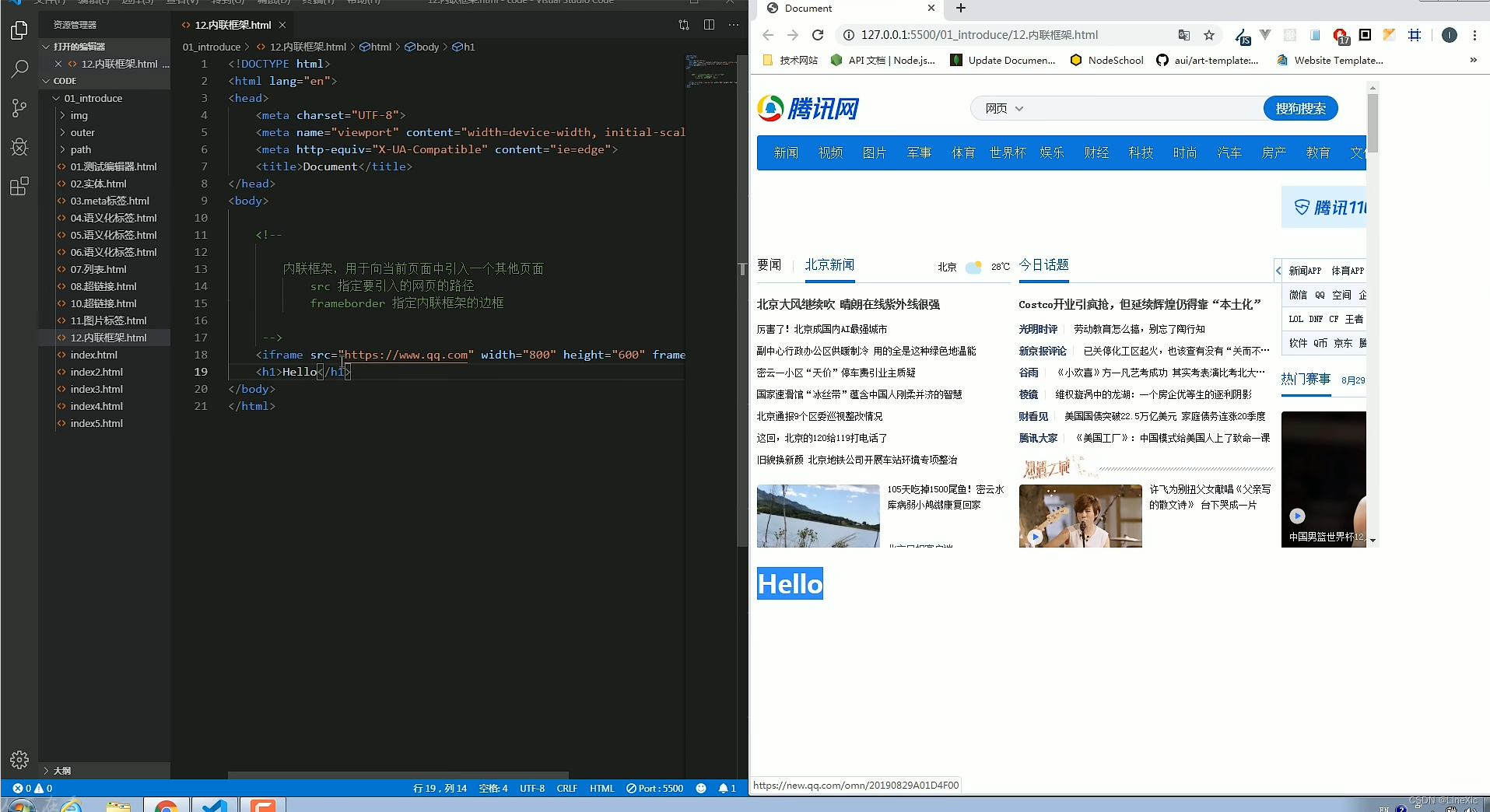Open the 体育 nav item

[x=964, y=153]
